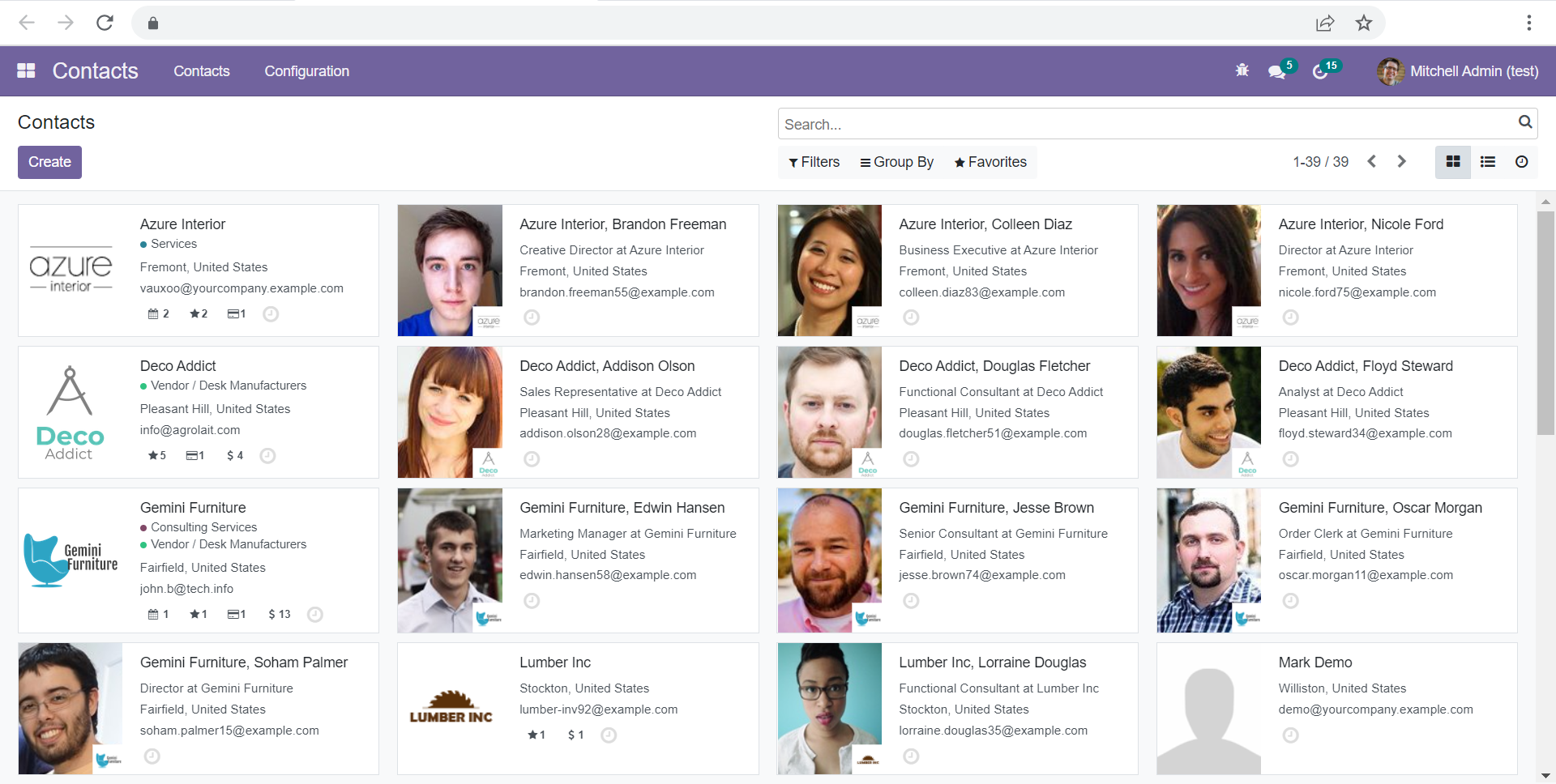The image size is (1556, 784).
Task: Click Azure Interior's activity clock icon
Action: pos(271,314)
